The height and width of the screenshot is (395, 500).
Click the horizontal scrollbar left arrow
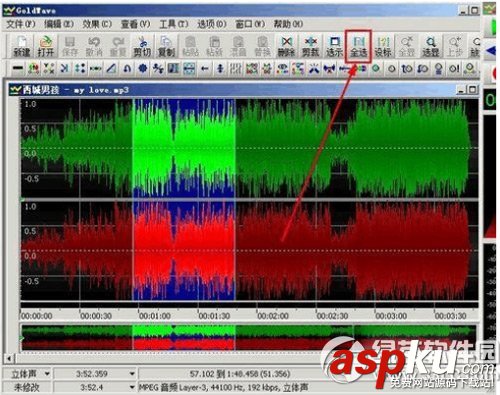pyautogui.click(x=9, y=359)
